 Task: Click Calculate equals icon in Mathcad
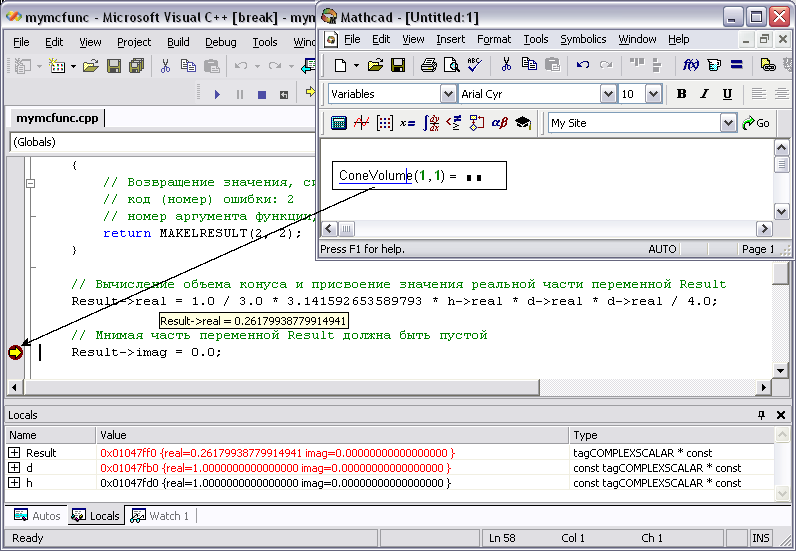737,64
